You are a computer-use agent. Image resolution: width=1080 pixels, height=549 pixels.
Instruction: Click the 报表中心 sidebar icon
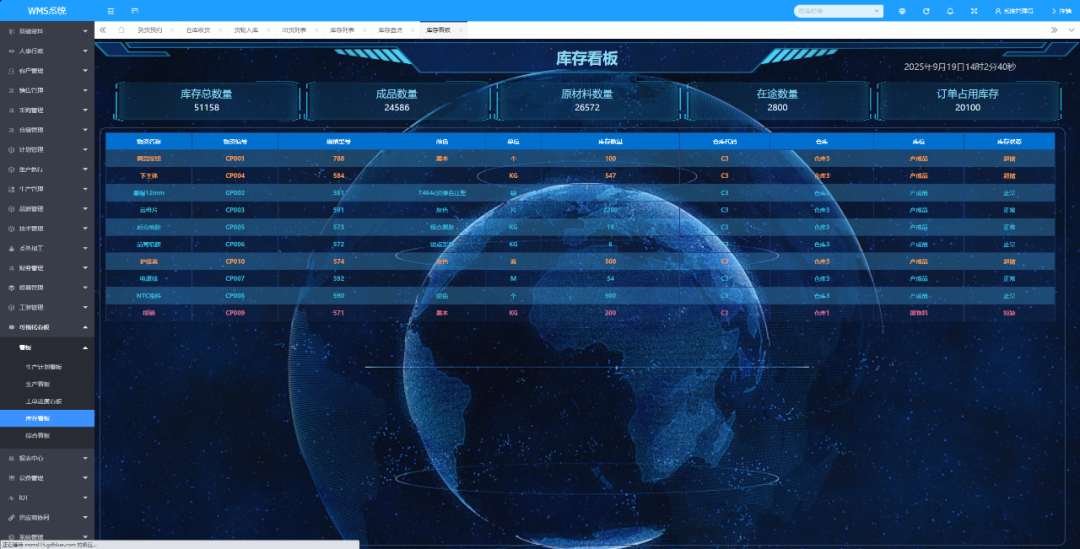pos(11,458)
